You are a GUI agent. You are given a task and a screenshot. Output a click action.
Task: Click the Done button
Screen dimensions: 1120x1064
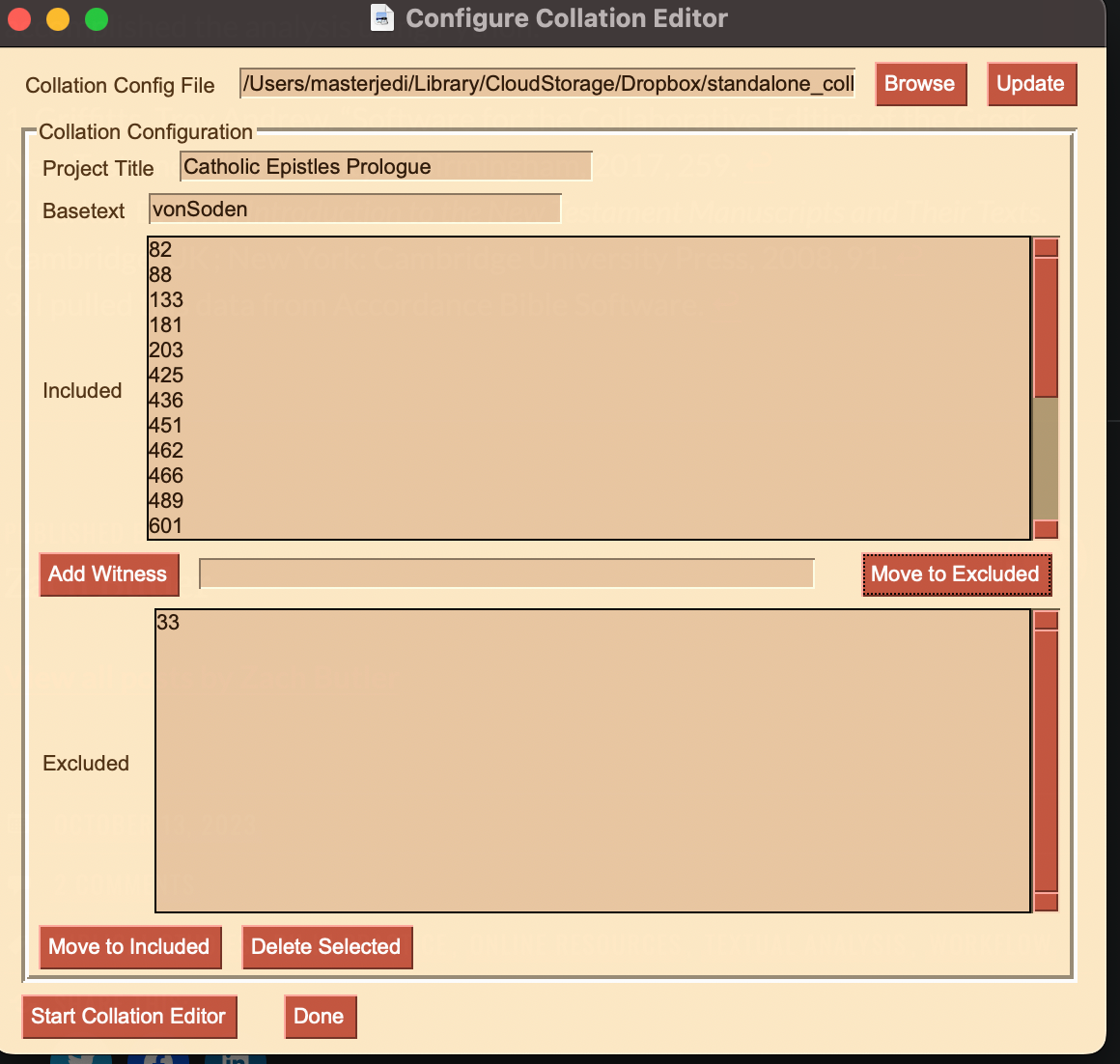pyautogui.click(x=319, y=1017)
